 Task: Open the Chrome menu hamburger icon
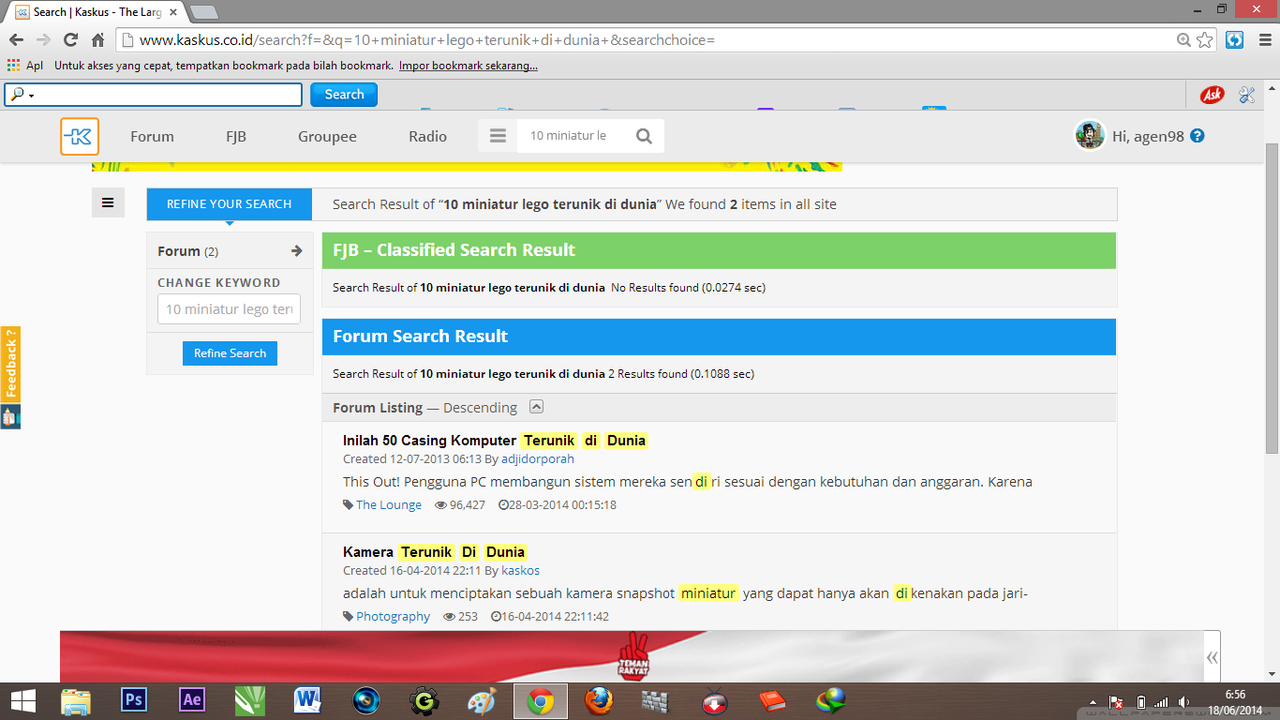click(1263, 40)
